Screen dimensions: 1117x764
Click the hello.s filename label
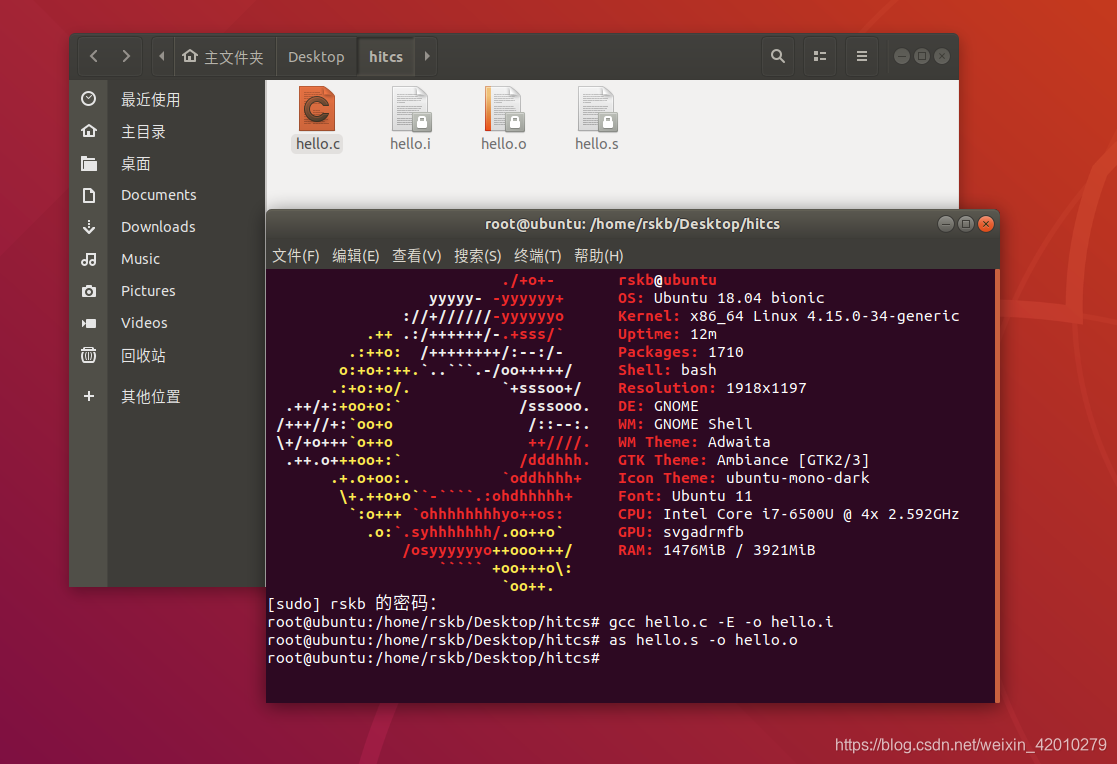tap(597, 144)
